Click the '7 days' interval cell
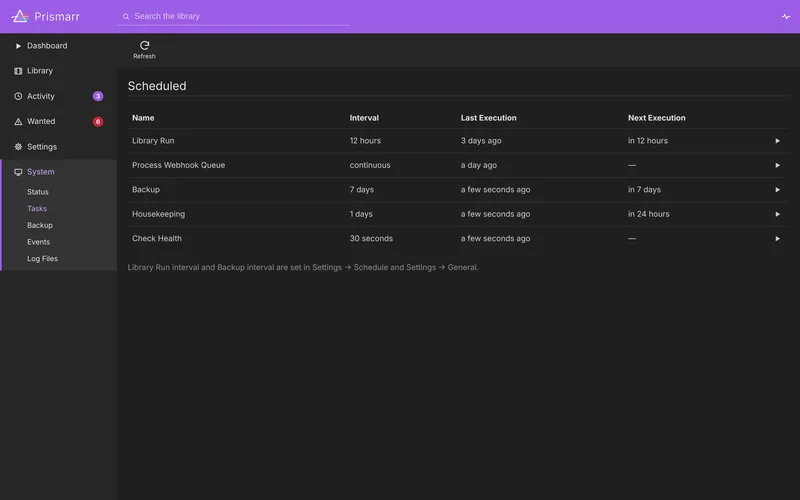Screen dimensions: 800x500 pos(362,190)
